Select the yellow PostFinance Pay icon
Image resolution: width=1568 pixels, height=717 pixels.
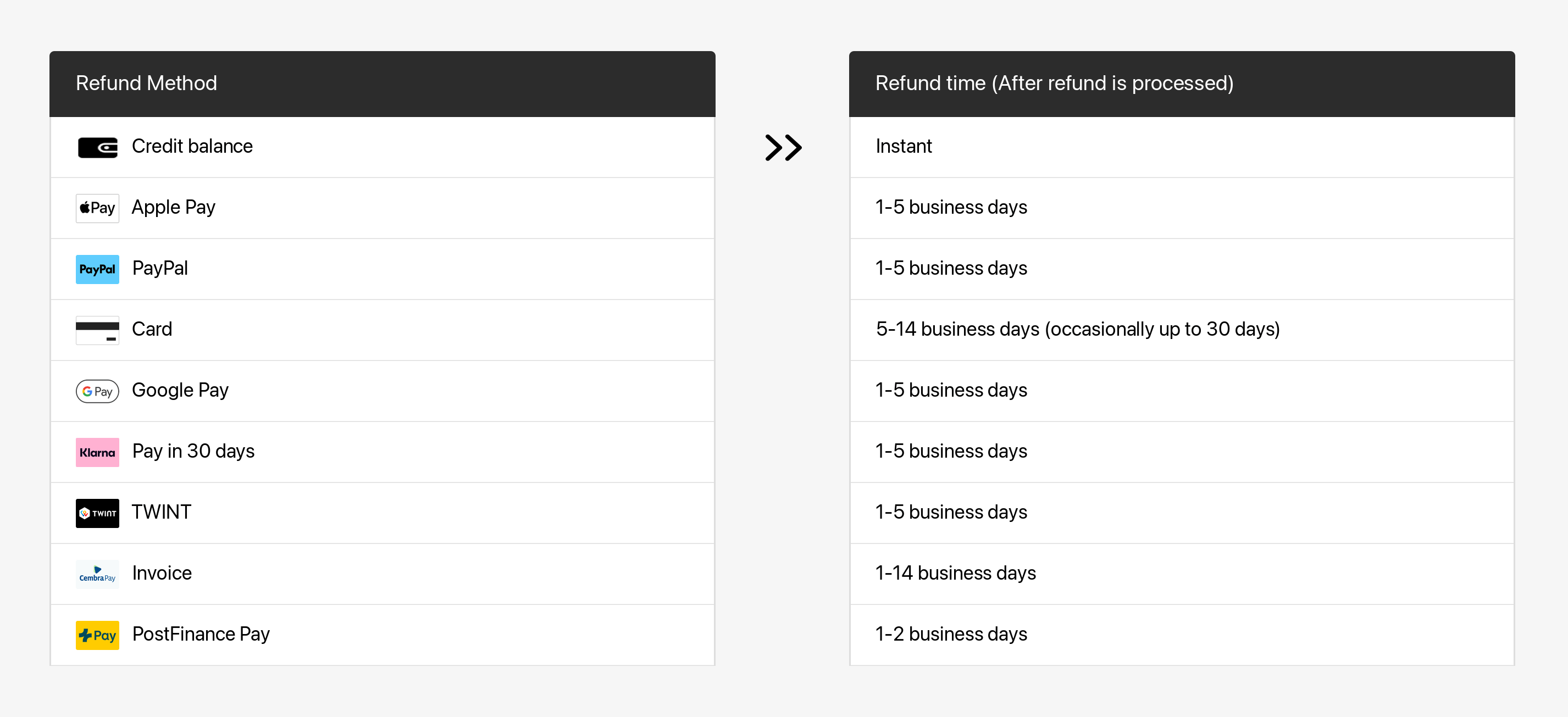(x=97, y=635)
